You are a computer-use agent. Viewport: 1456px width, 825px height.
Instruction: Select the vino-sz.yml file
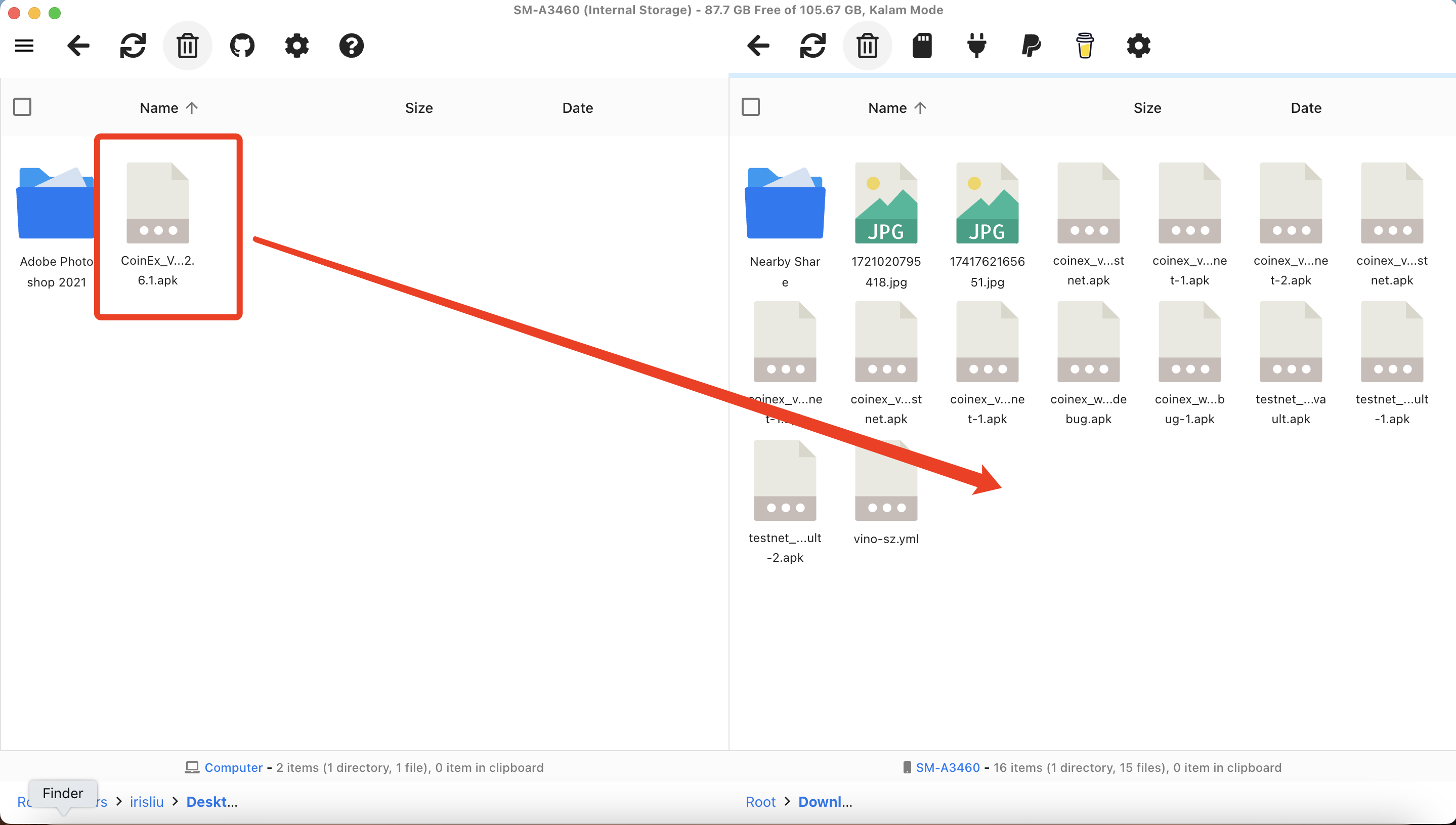(886, 493)
